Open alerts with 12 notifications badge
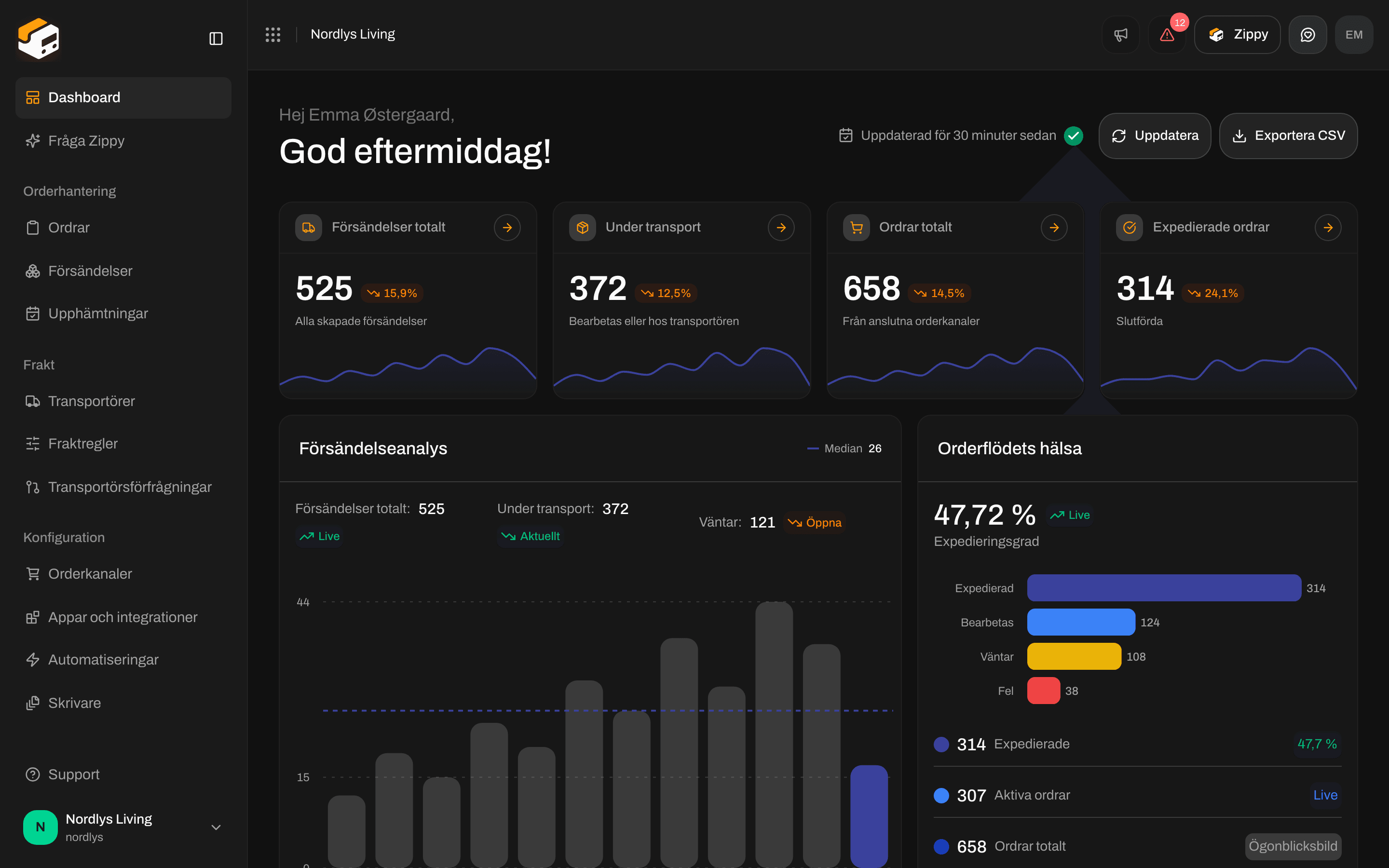Image resolution: width=1389 pixels, height=868 pixels. 1167,34
